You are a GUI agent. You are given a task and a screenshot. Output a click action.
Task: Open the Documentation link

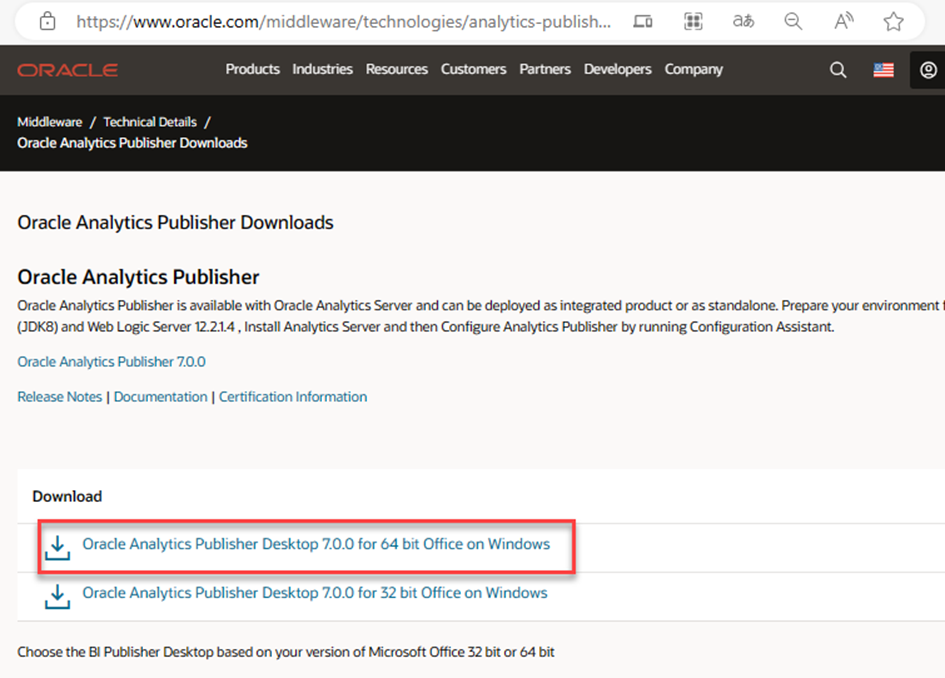(160, 397)
